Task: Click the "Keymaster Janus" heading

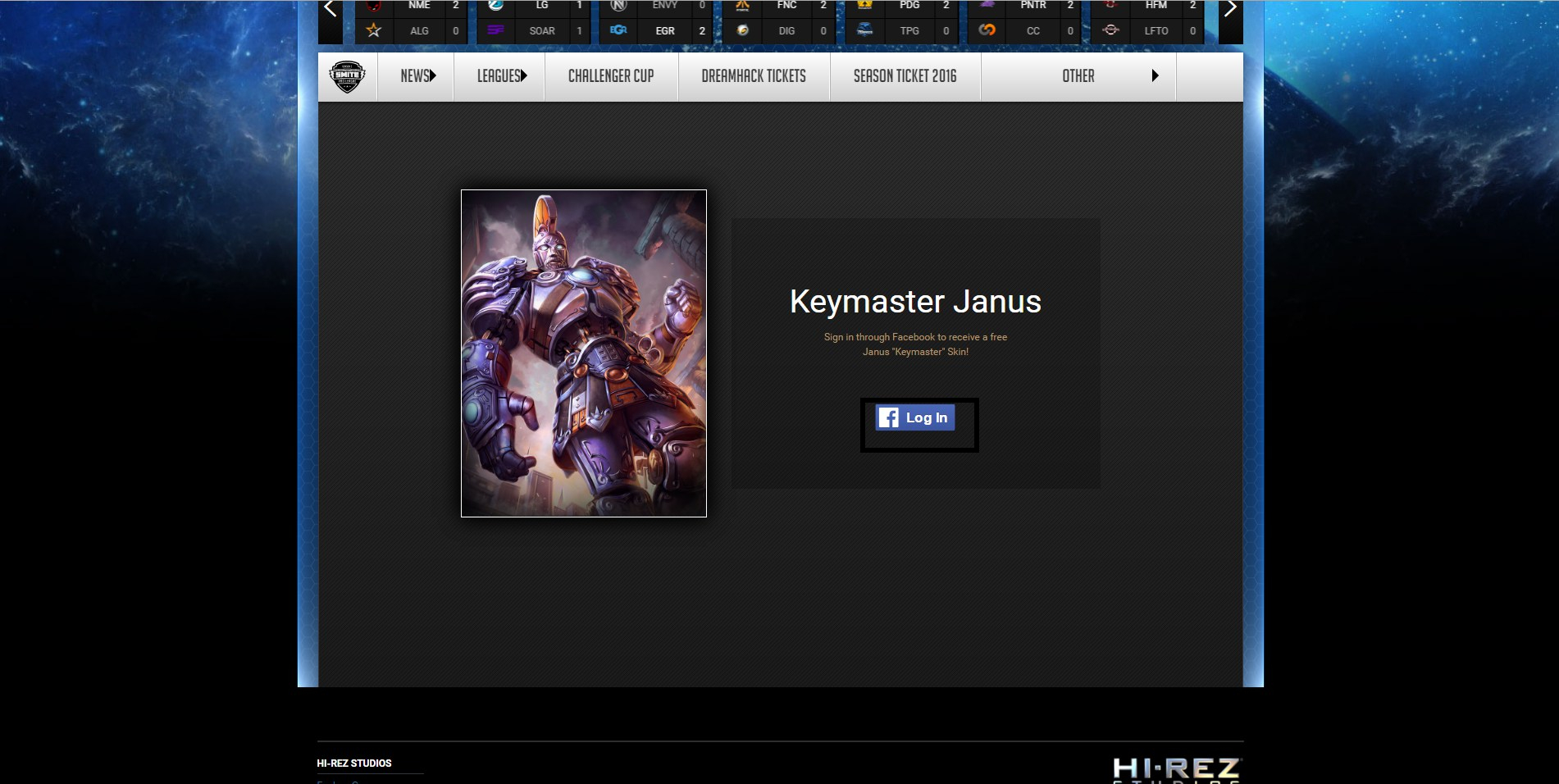Action: [915, 302]
